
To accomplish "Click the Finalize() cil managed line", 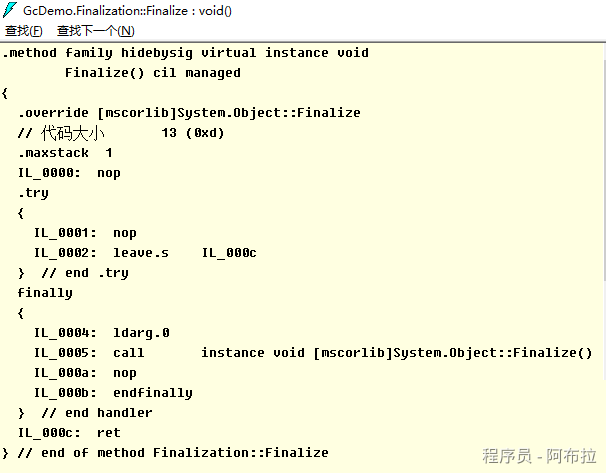I will (x=152, y=73).
